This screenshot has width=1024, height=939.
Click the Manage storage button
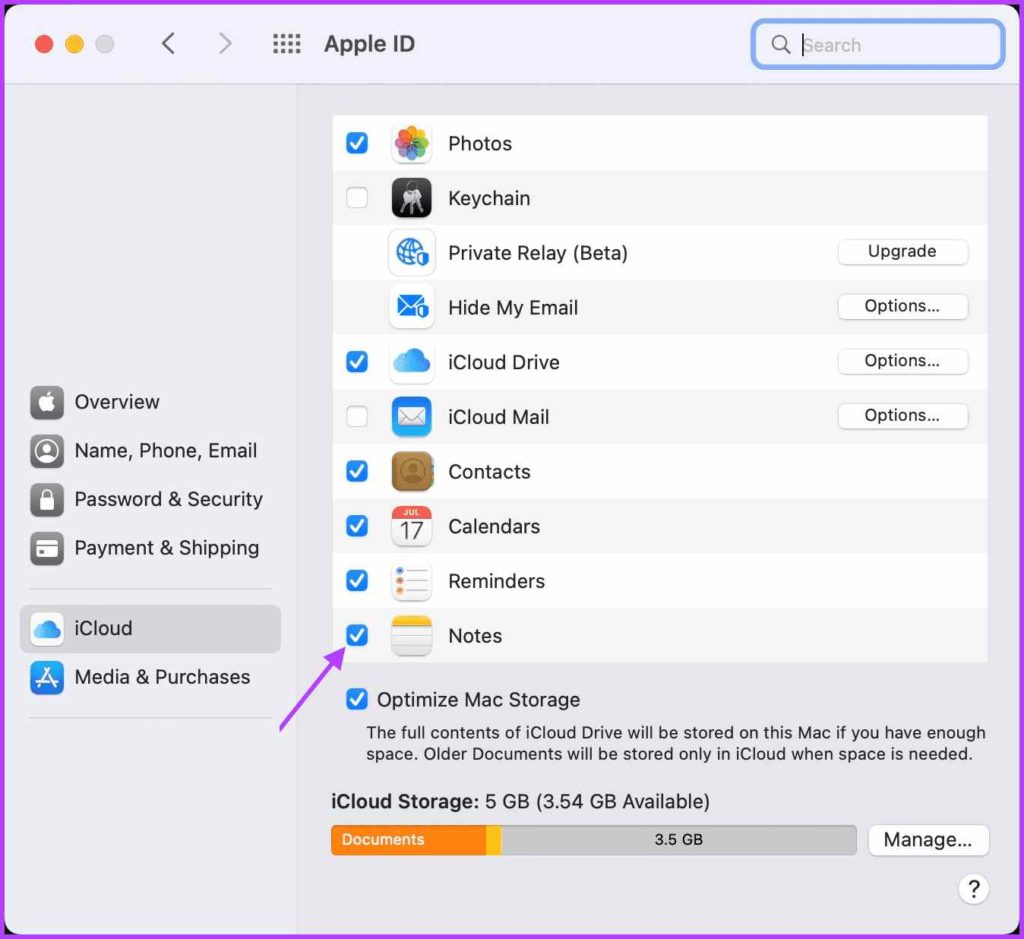point(928,840)
